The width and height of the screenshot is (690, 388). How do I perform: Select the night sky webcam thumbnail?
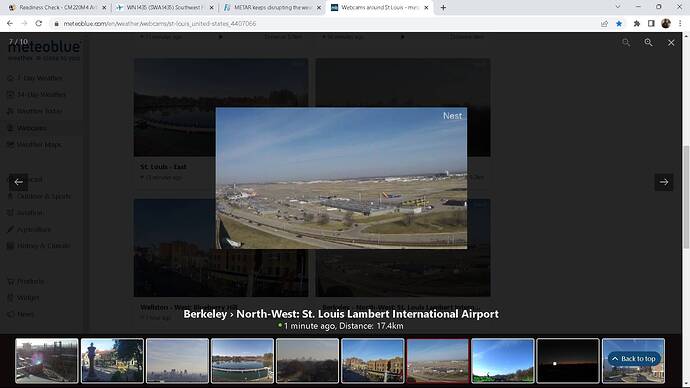point(568,360)
